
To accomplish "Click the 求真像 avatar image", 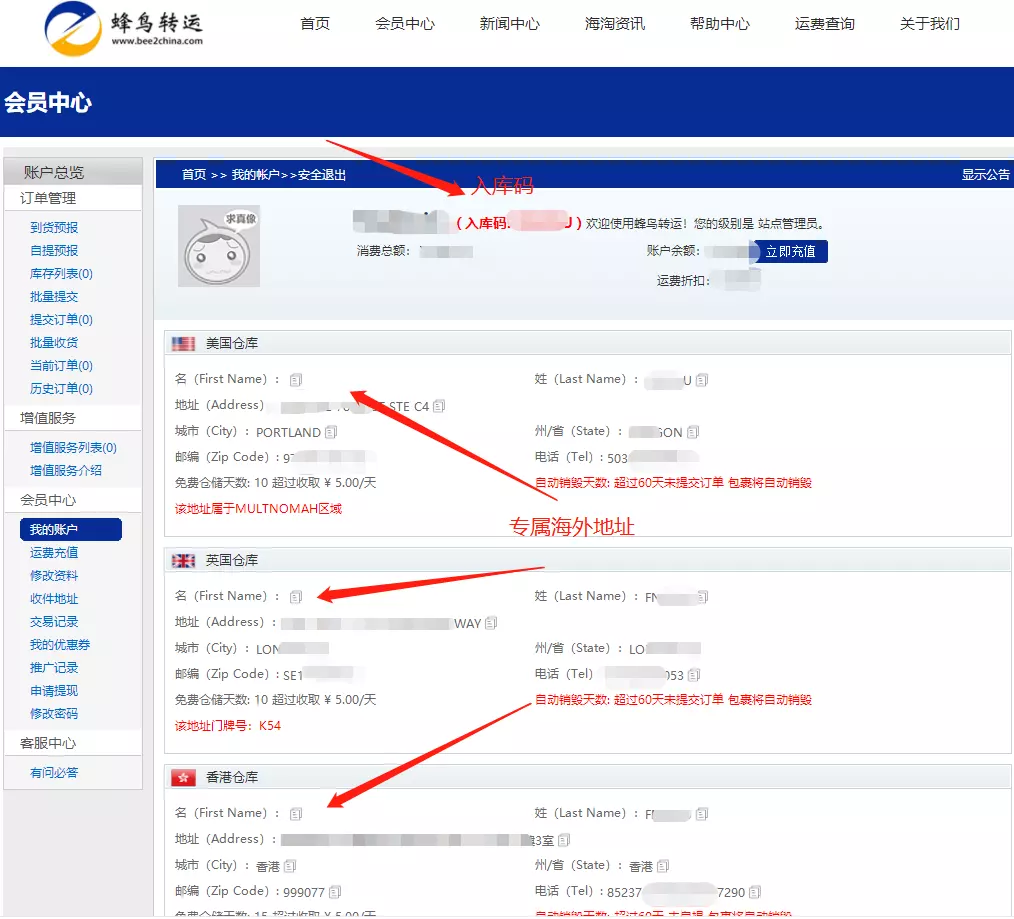I will pos(219,246).
